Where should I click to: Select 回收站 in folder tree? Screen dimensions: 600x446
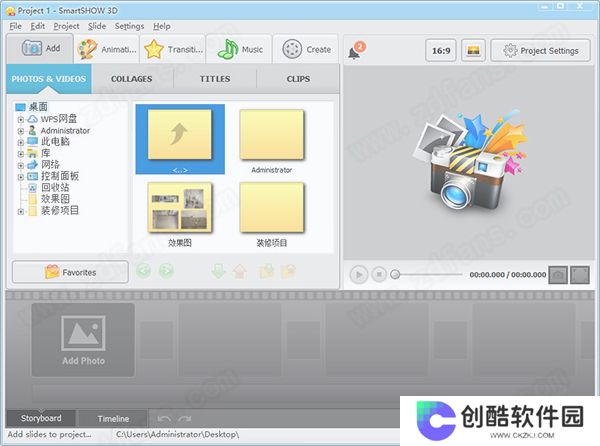pyautogui.click(x=55, y=187)
